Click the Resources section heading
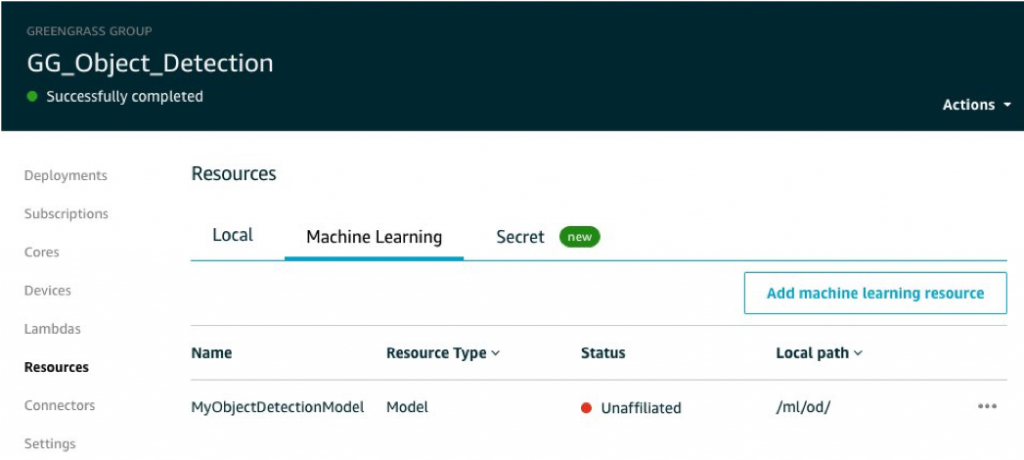 click(x=234, y=174)
